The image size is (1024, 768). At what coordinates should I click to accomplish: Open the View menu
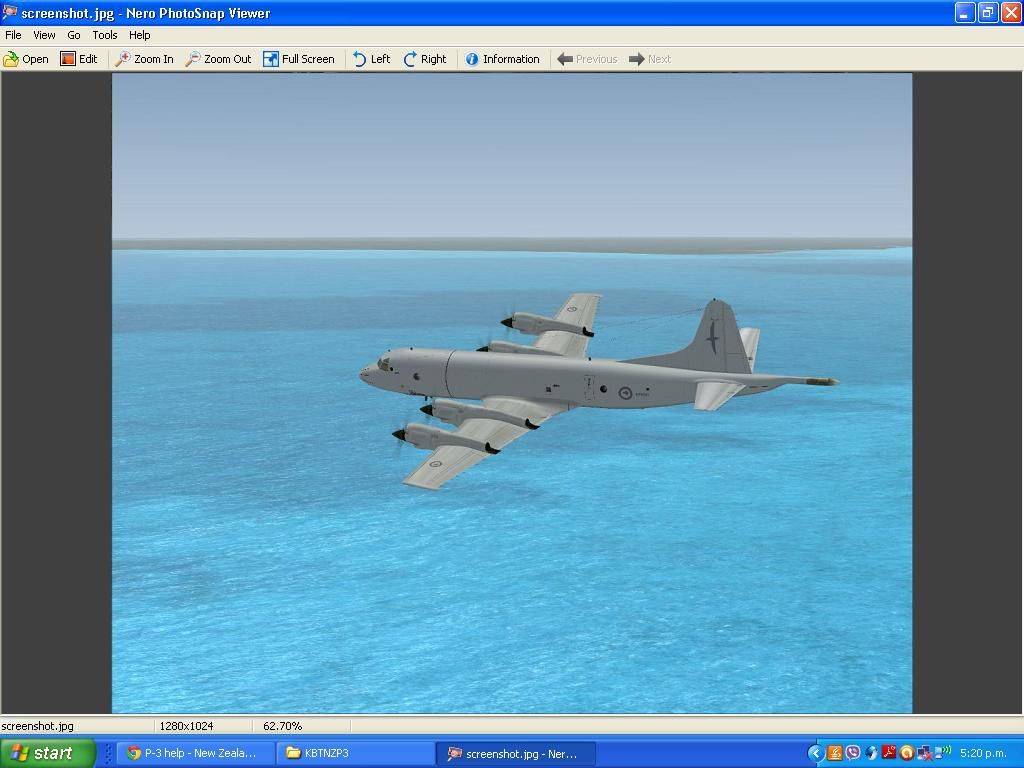point(44,35)
